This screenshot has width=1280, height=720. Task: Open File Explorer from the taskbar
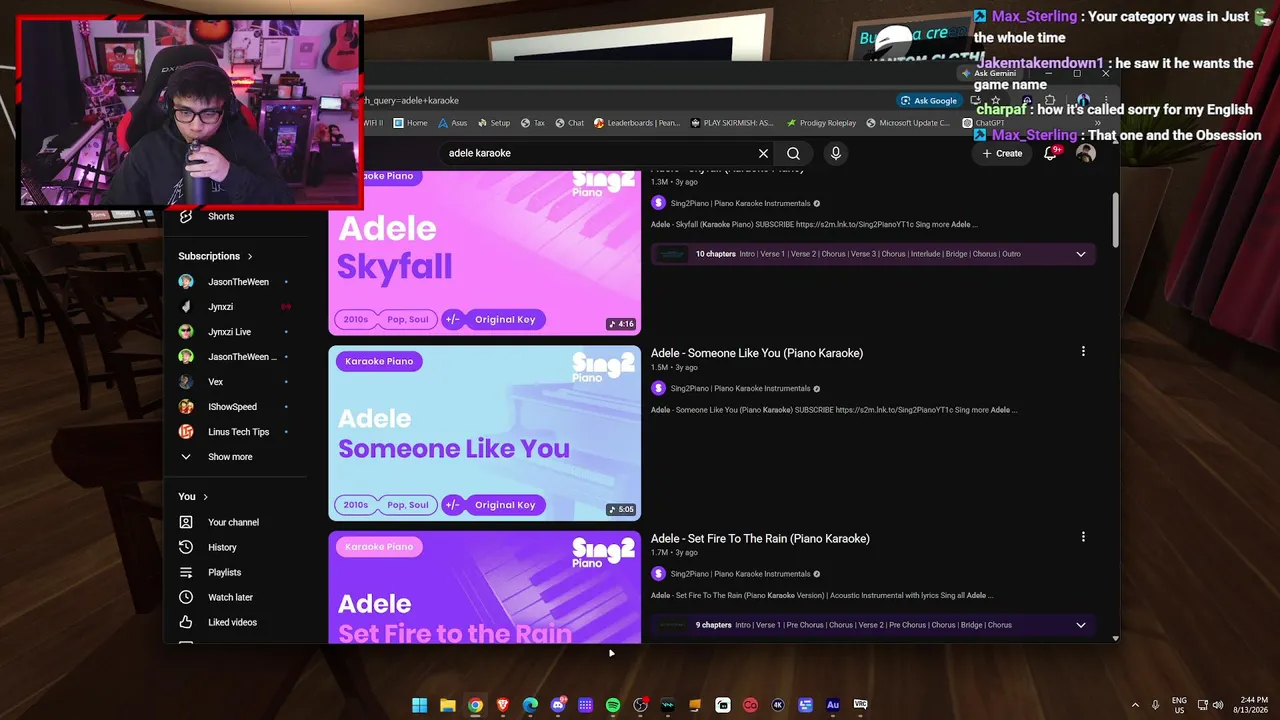pyautogui.click(x=447, y=705)
